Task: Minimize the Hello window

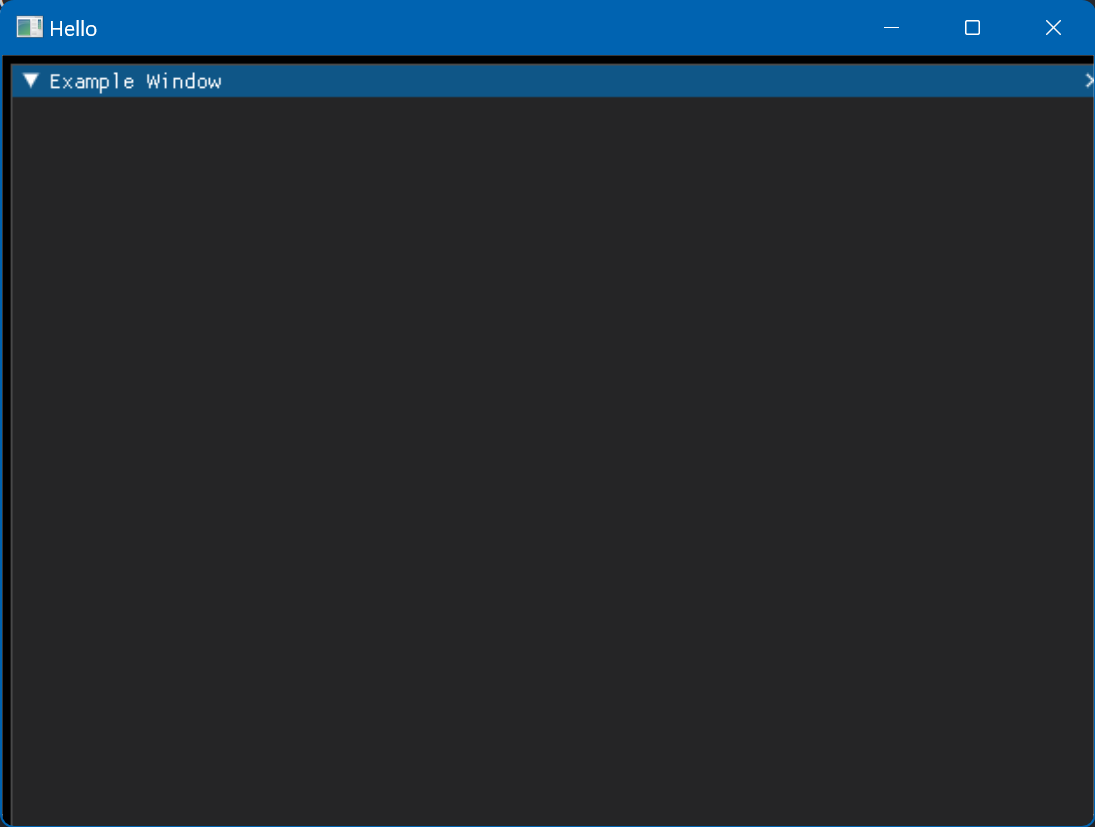Action: pos(891,28)
